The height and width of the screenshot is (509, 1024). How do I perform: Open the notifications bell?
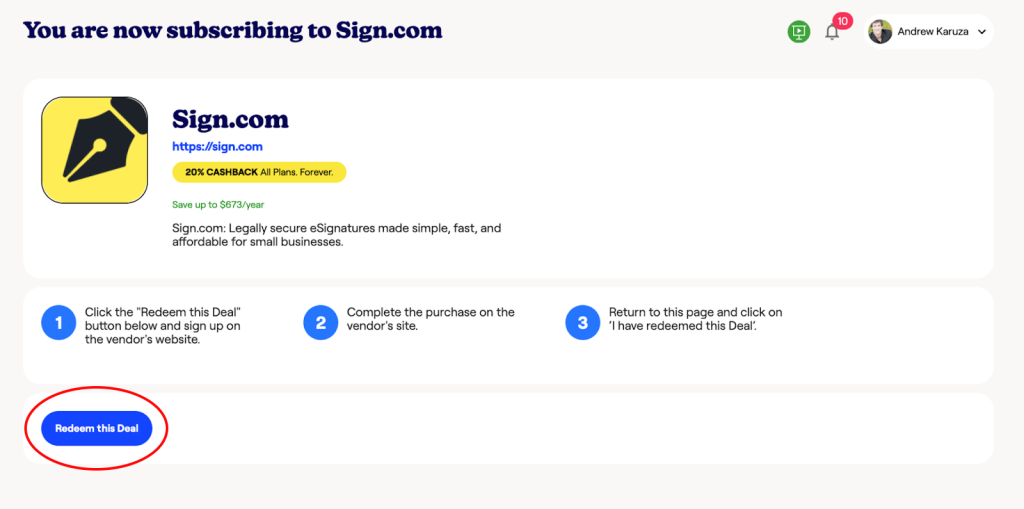[x=832, y=33]
